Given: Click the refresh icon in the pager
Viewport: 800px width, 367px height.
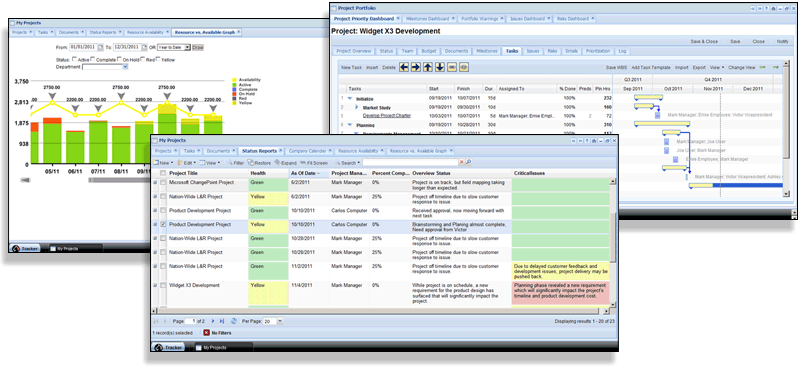Looking at the screenshot, I should point(234,321).
